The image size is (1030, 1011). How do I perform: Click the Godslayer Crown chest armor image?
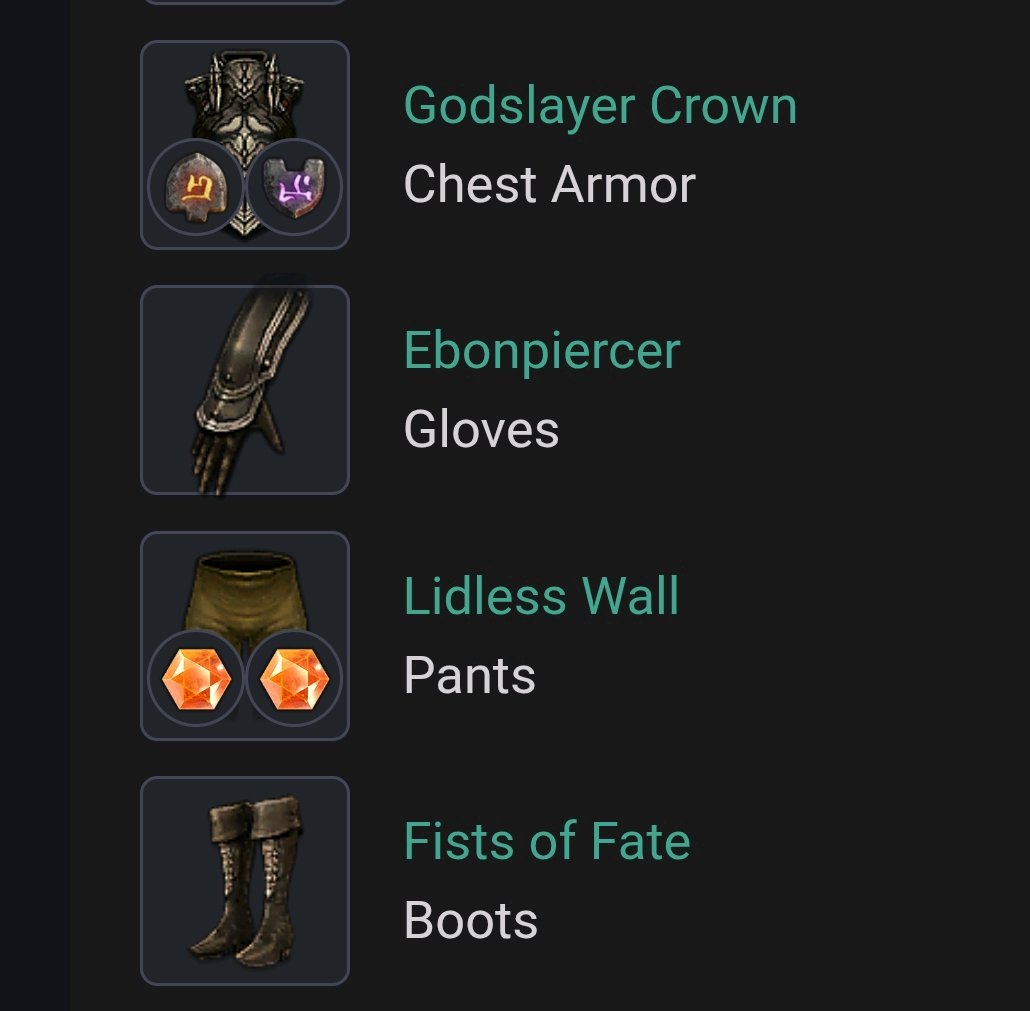[245, 145]
